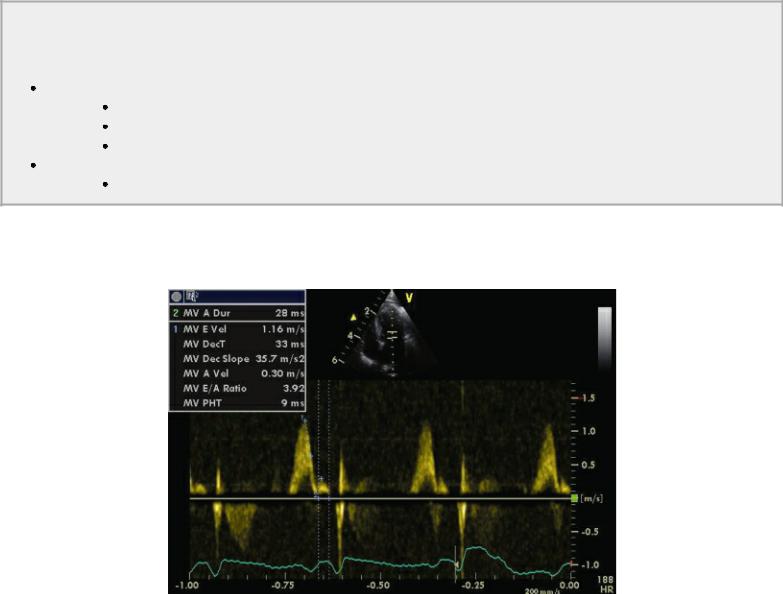Viewport: 783px width, 594px height.
Task: Click the 188 HR heart rate readout
Action: (x=605, y=585)
